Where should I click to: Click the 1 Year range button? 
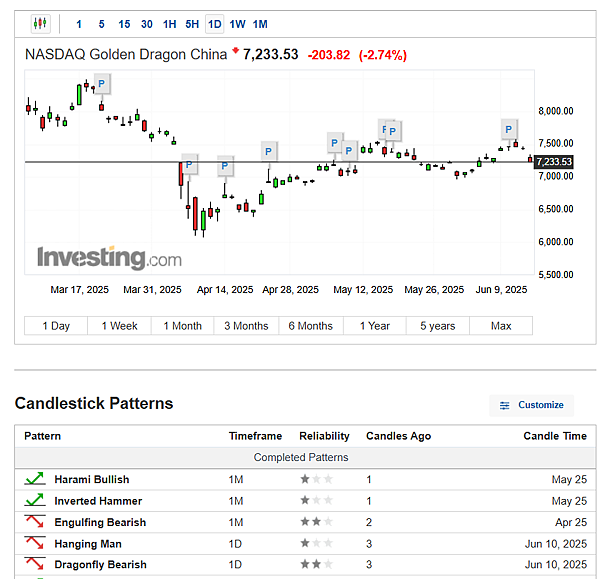[x=375, y=326]
